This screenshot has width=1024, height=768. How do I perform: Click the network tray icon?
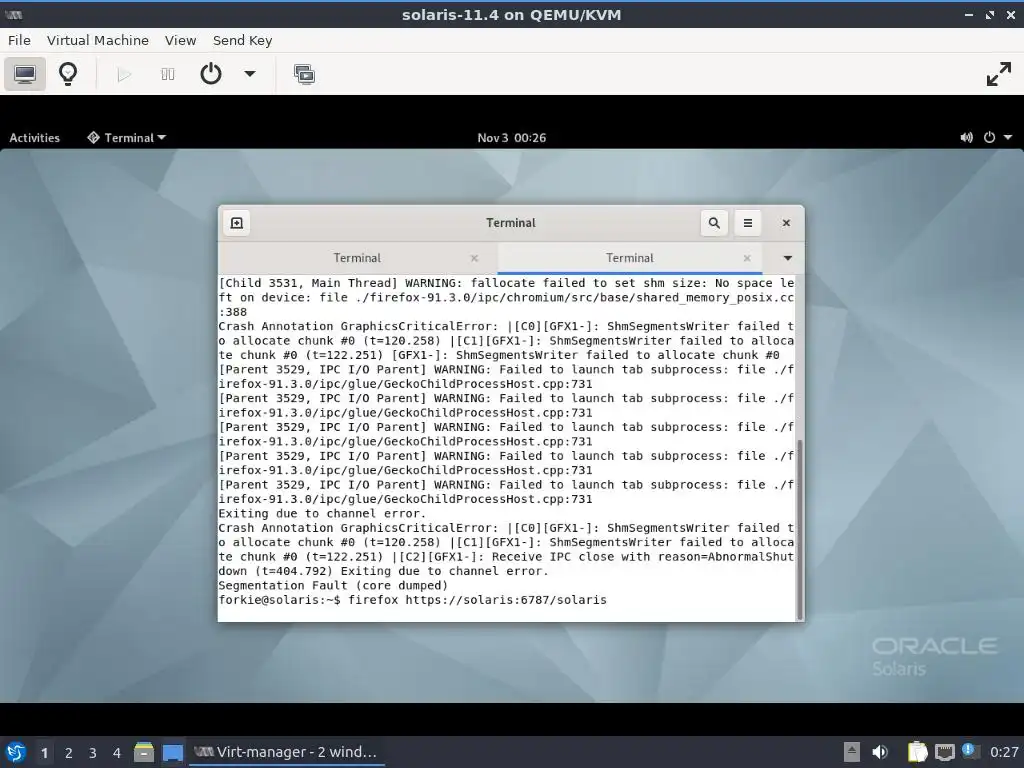tap(944, 752)
